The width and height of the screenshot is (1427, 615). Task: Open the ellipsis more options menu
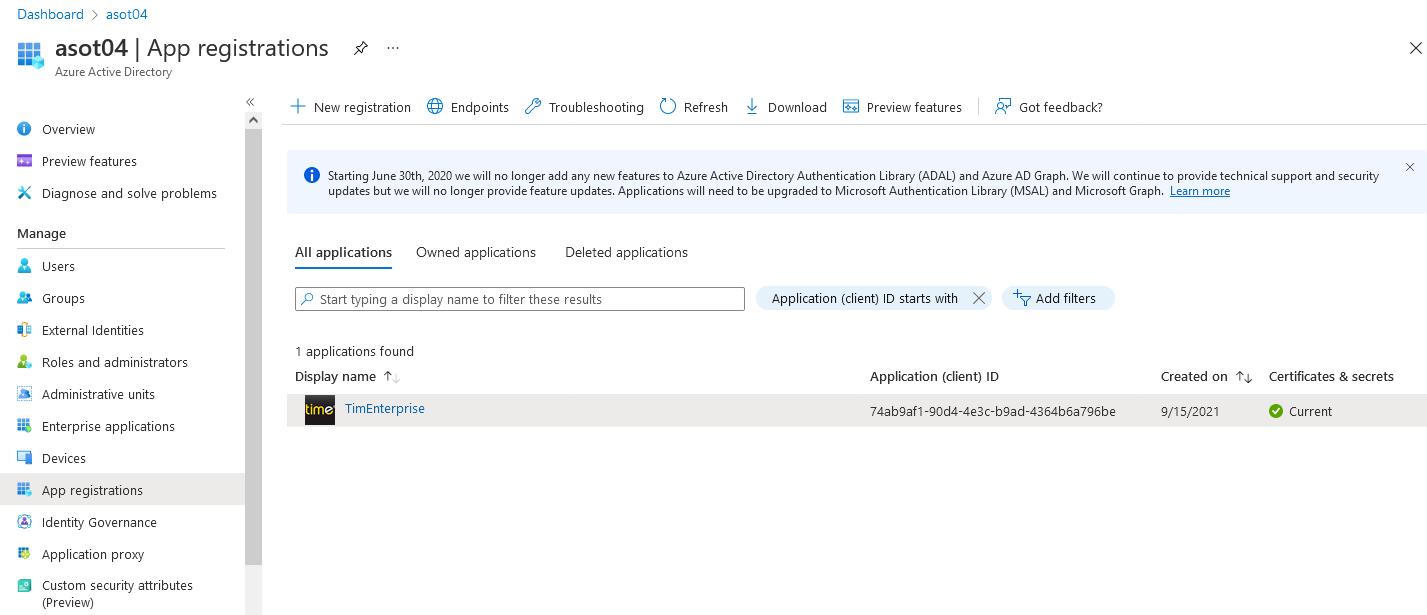(393, 48)
